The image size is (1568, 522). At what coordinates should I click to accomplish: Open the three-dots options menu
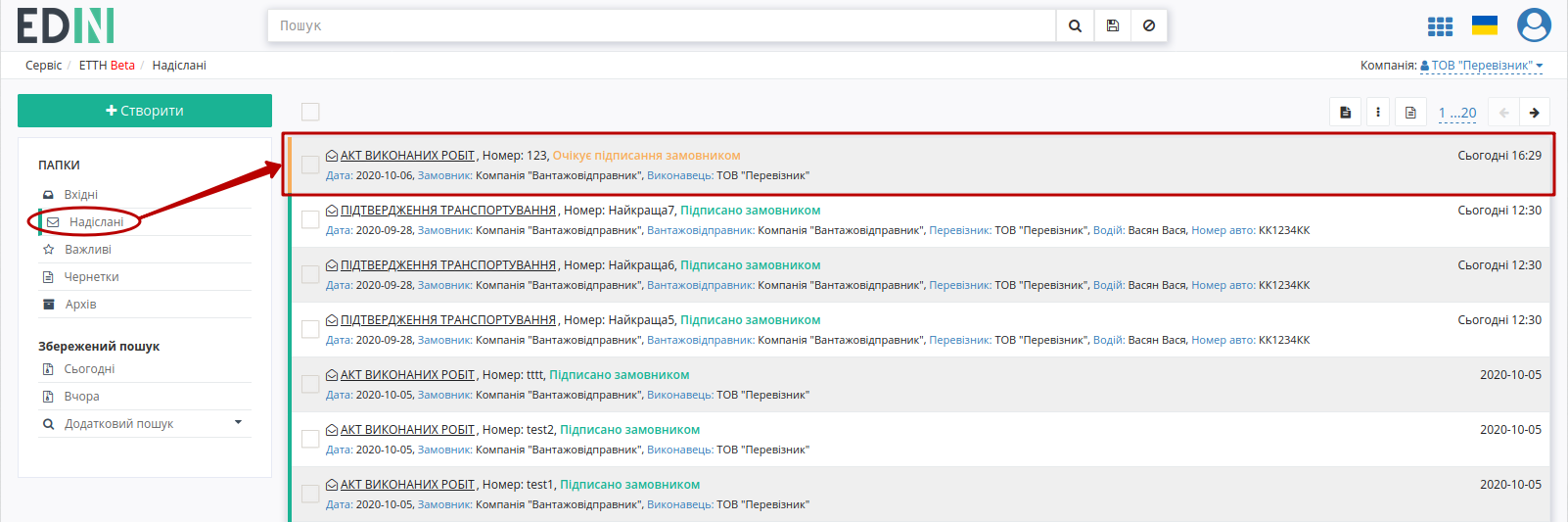click(x=1378, y=113)
